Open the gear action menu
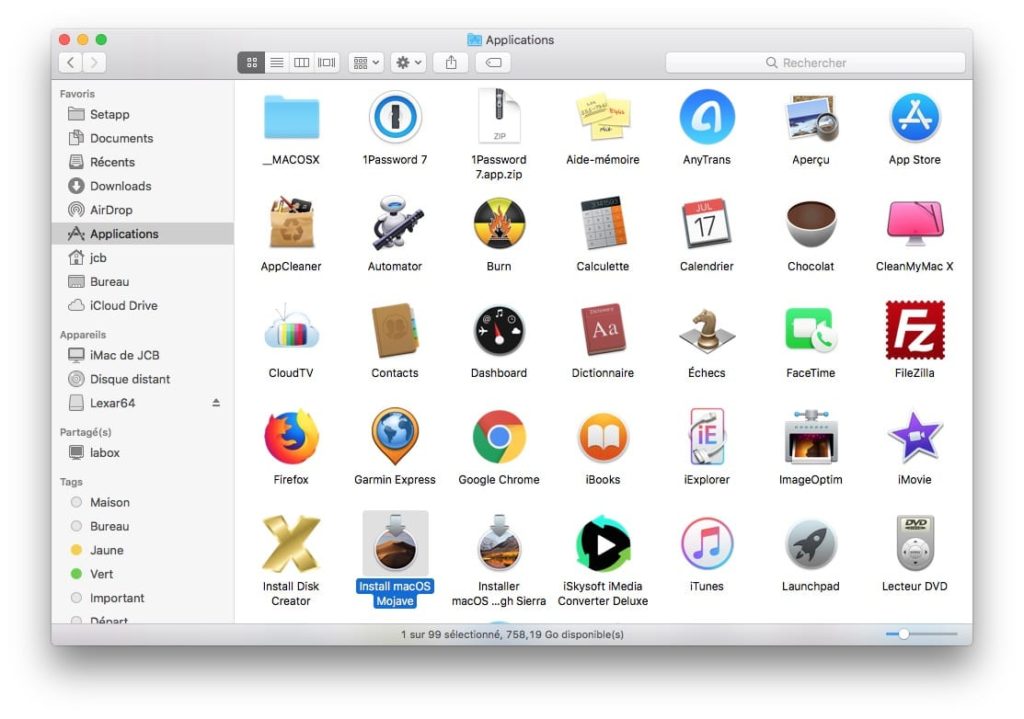The height and width of the screenshot is (719, 1024). 409,63
